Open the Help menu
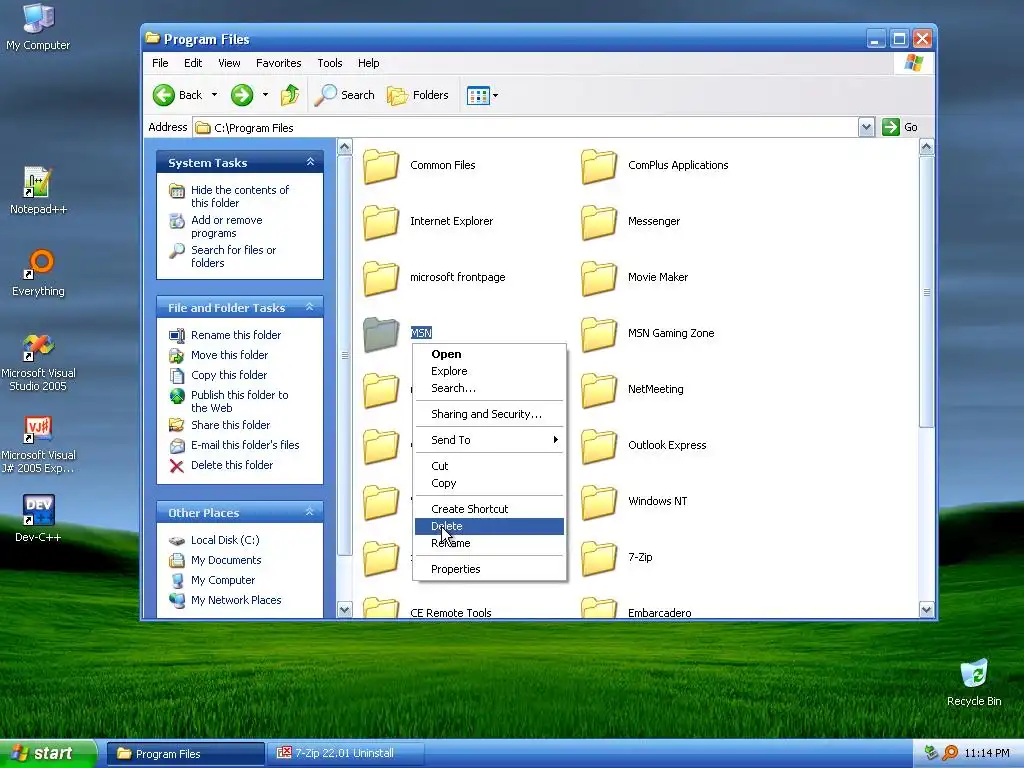The width and height of the screenshot is (1024, 768). [x=368, y=63]
